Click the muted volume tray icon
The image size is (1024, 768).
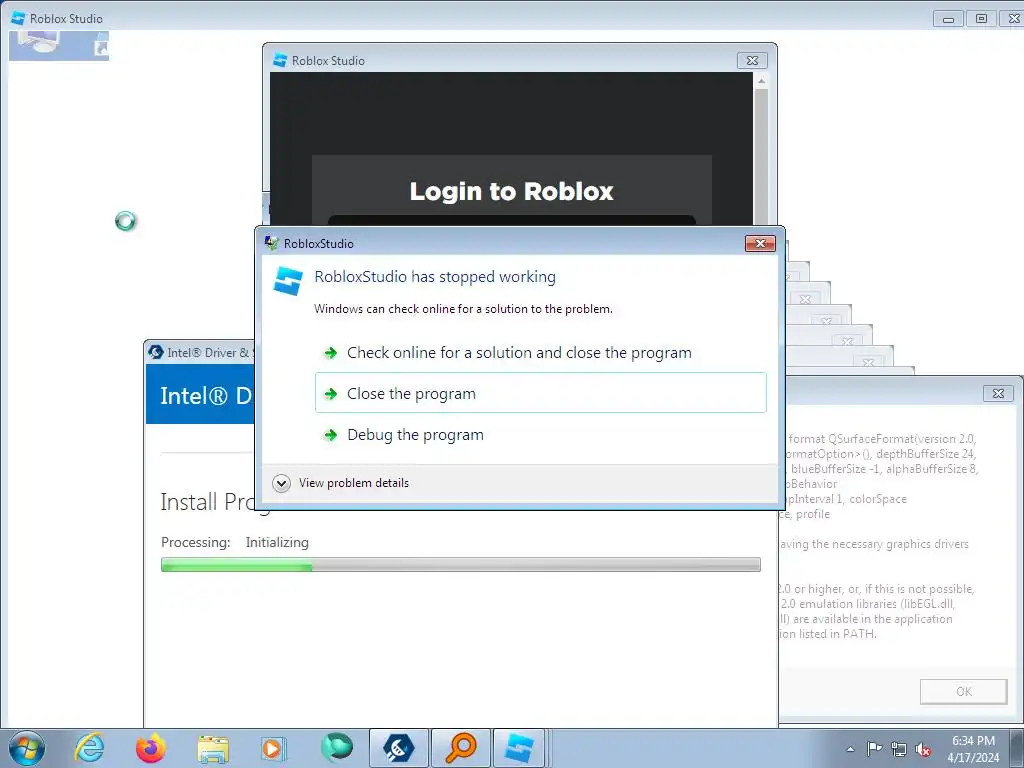(x=923, y=749)
